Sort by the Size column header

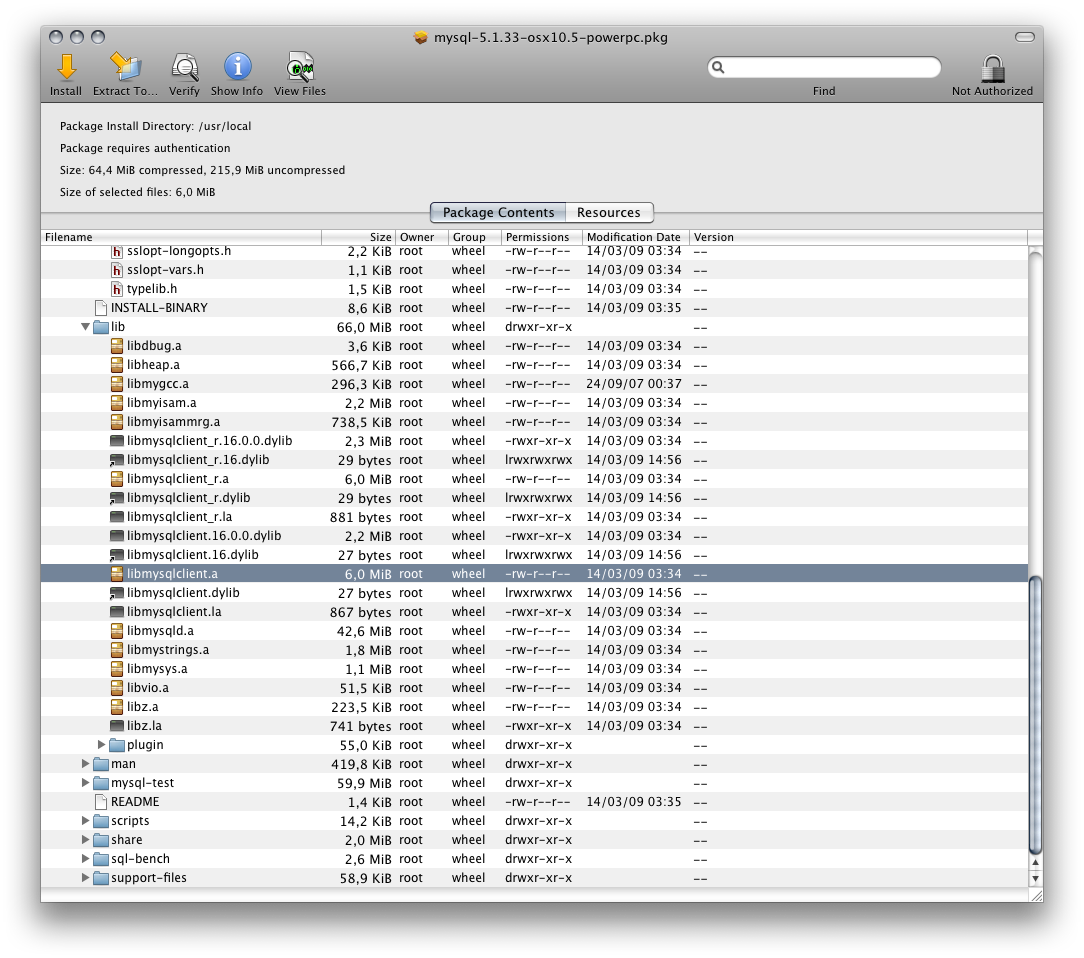(x=358, y=237)
